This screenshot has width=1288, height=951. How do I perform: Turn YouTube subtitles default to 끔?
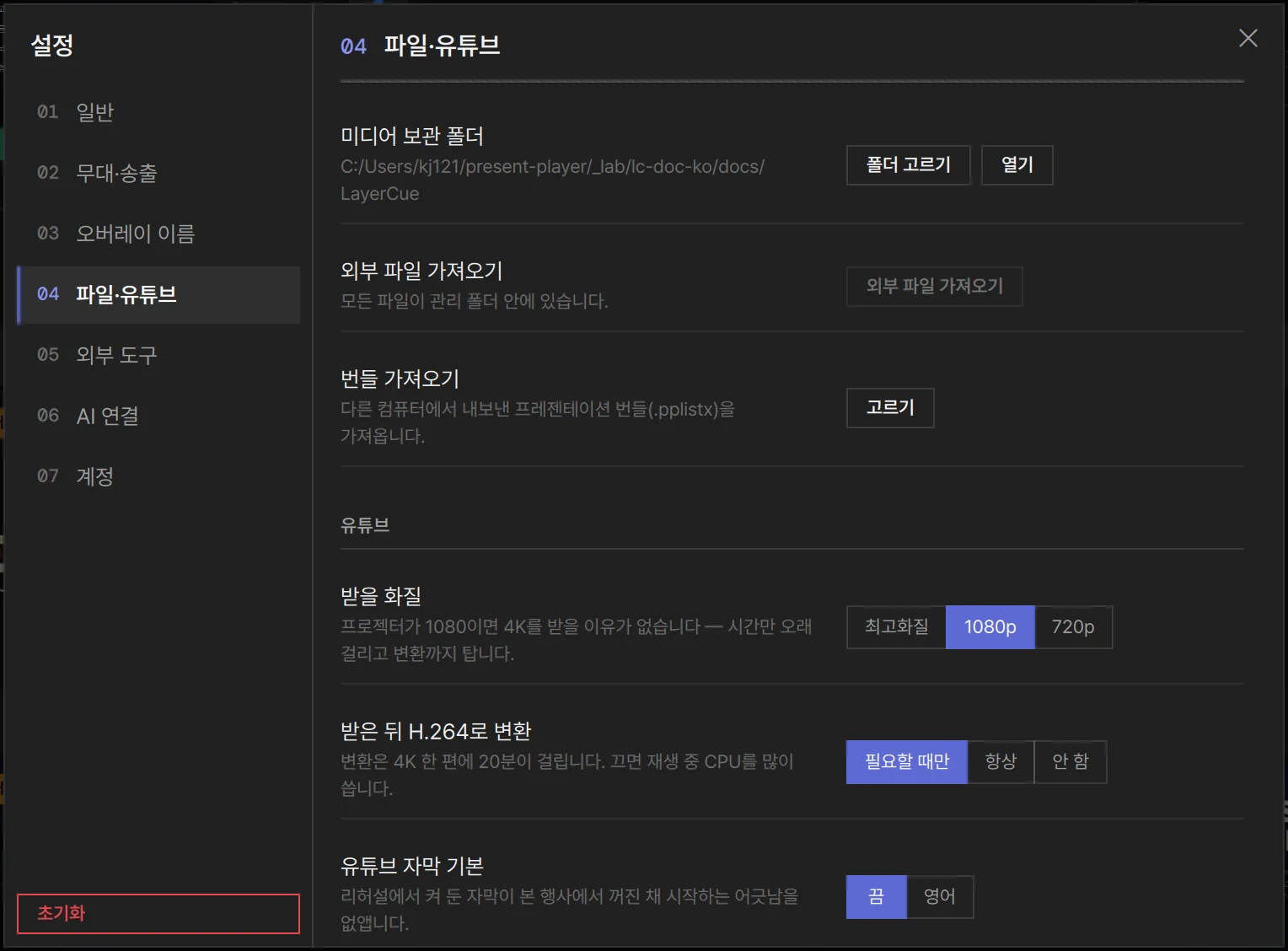click(877, 896)
